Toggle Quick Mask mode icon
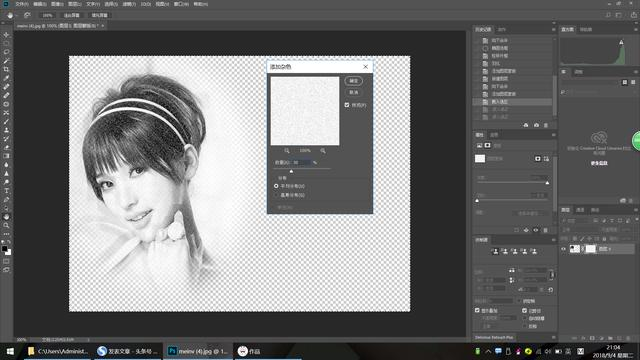 coord(6,261)
